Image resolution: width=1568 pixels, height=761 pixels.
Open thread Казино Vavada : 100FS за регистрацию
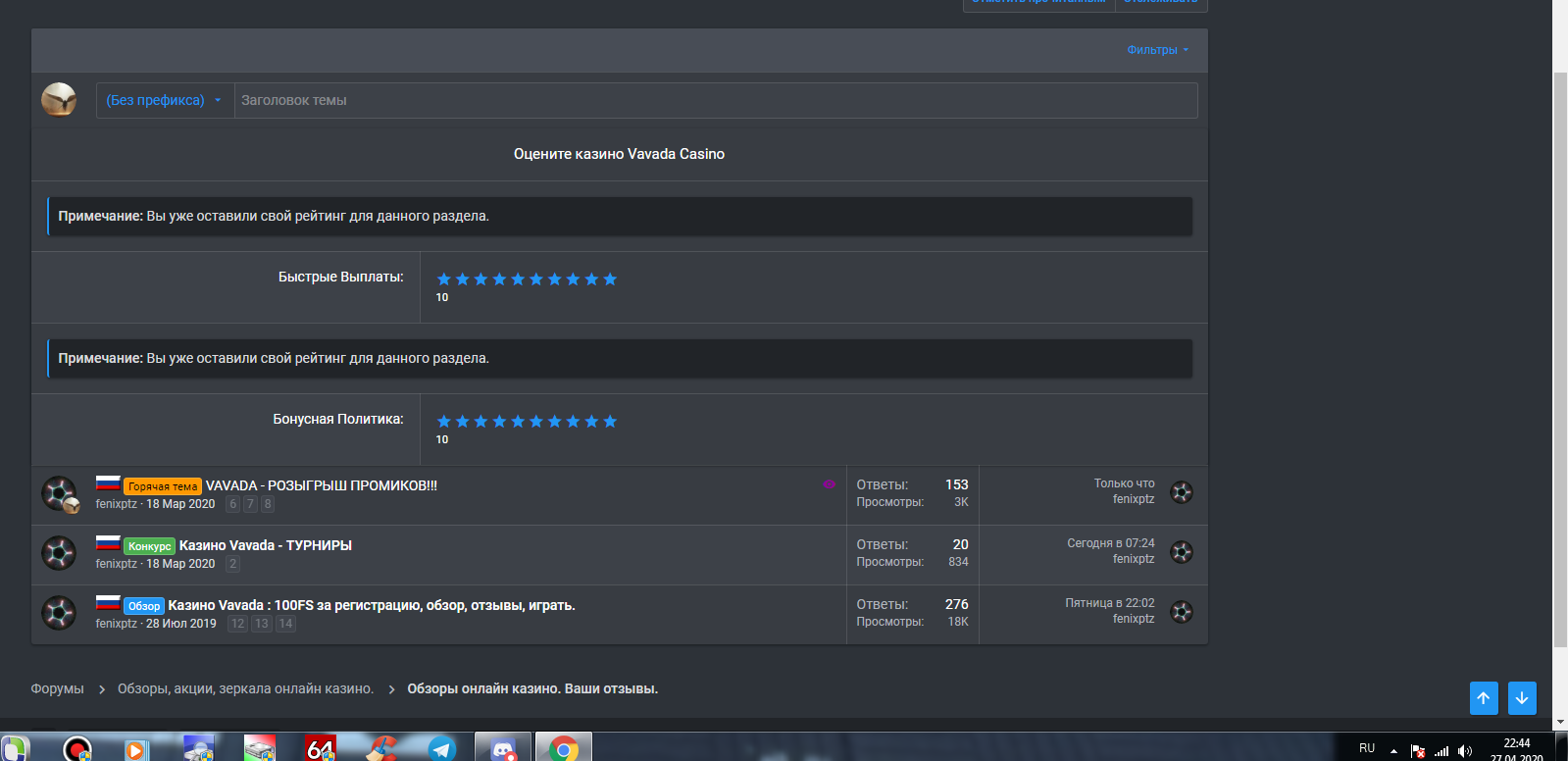pos(372,605)
